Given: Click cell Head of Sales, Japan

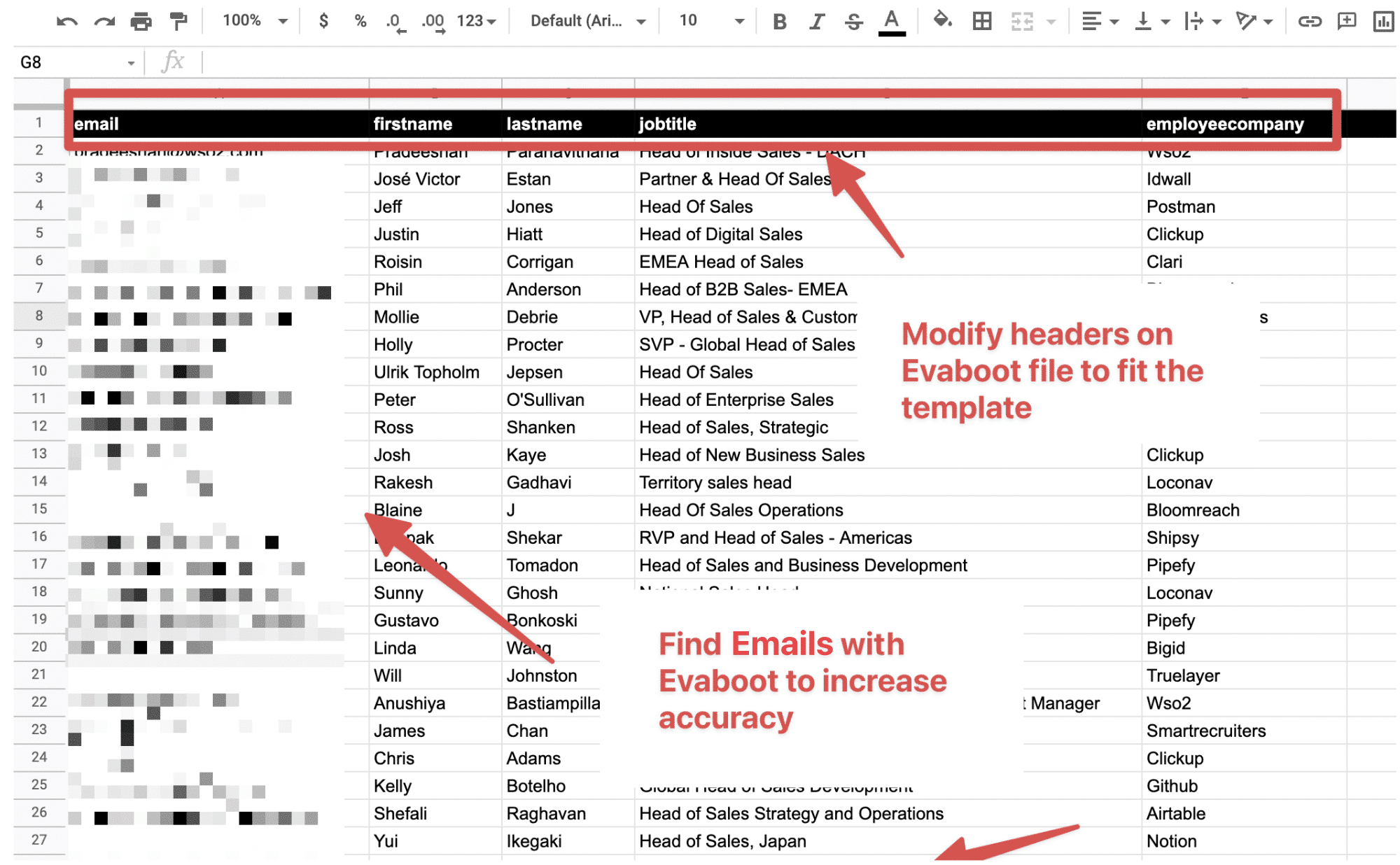Looking at the screenshot, I should [888, 841].
